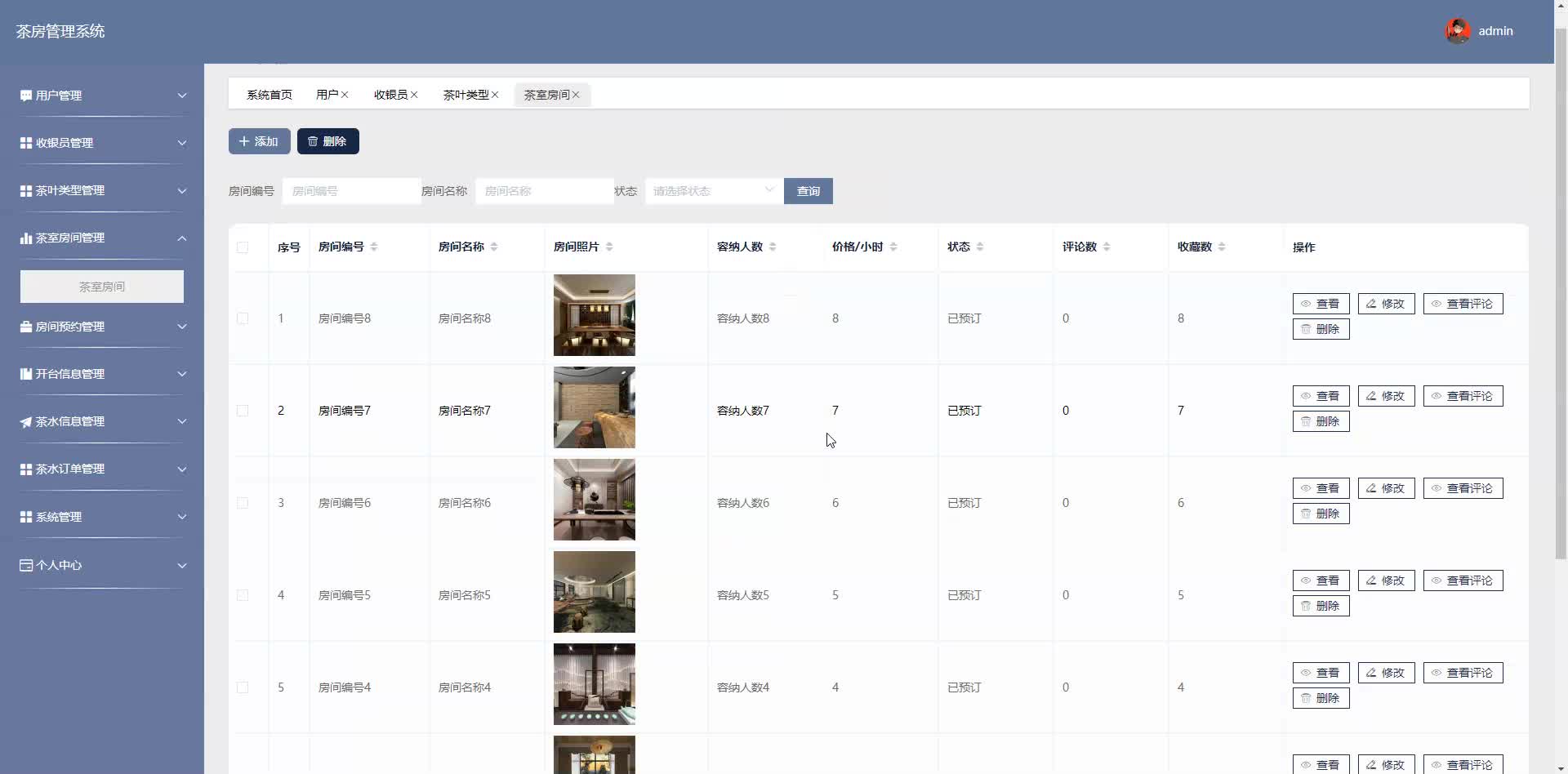Close the 茶室房间 tab with its X
Viewport: 1568px width, 774px height.
(576, 95)
